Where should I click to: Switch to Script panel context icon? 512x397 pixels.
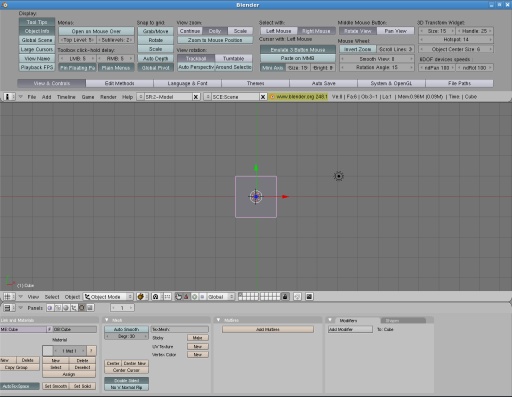point(58,308)
